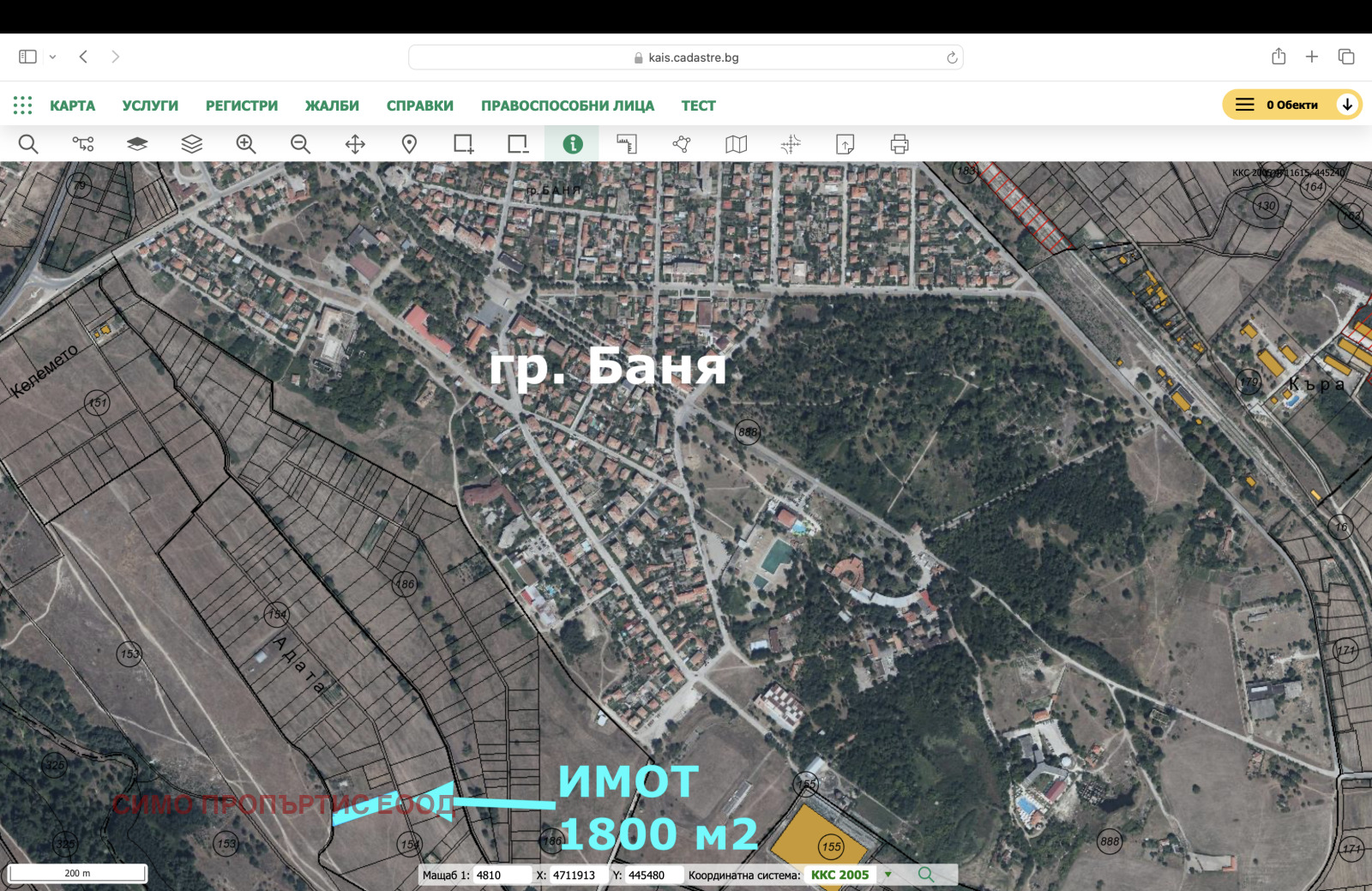The image size is (1372, 891).
Task: Click the add to selection rectangle tool
Action: point(463,144)
